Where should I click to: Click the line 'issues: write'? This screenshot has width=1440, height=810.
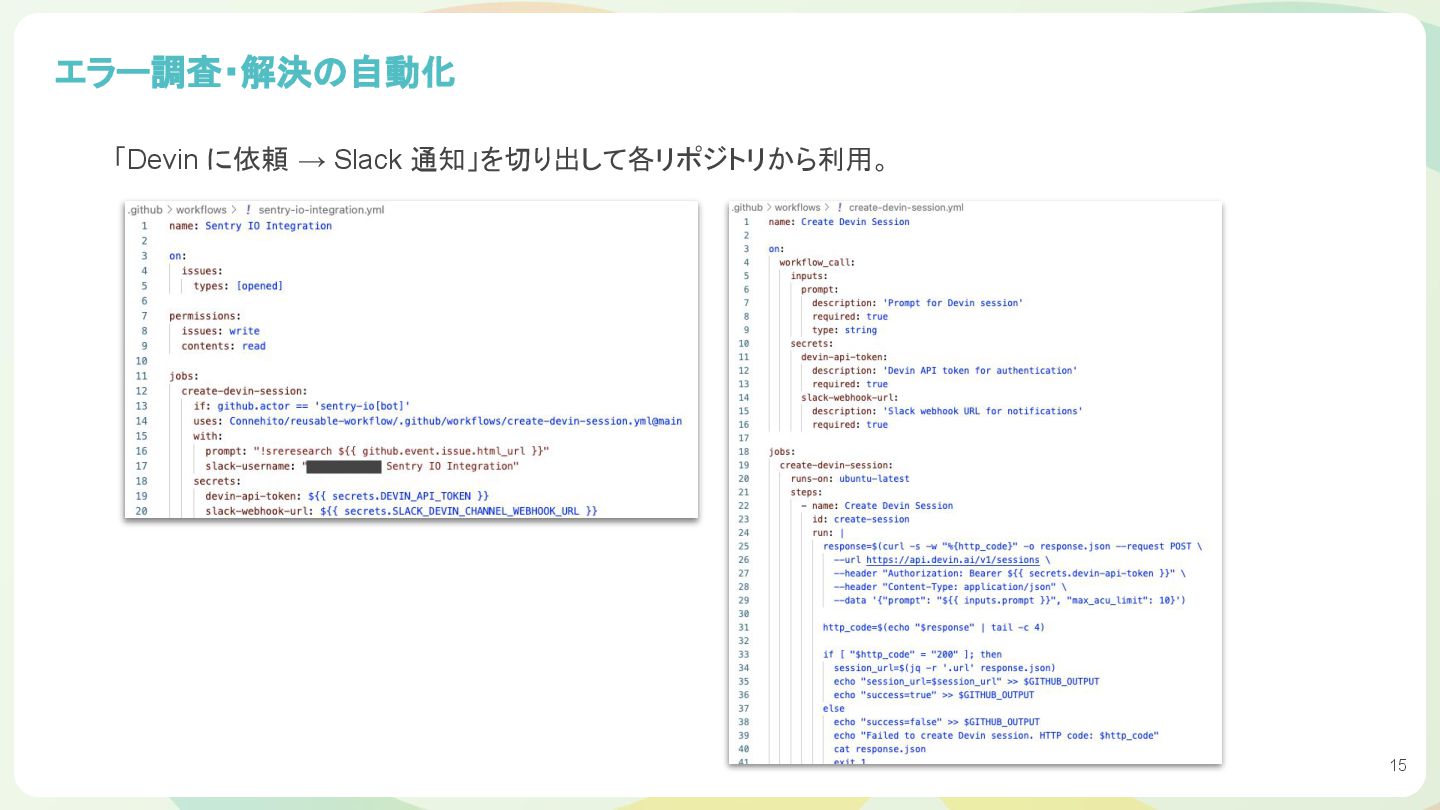coord(220,331)
